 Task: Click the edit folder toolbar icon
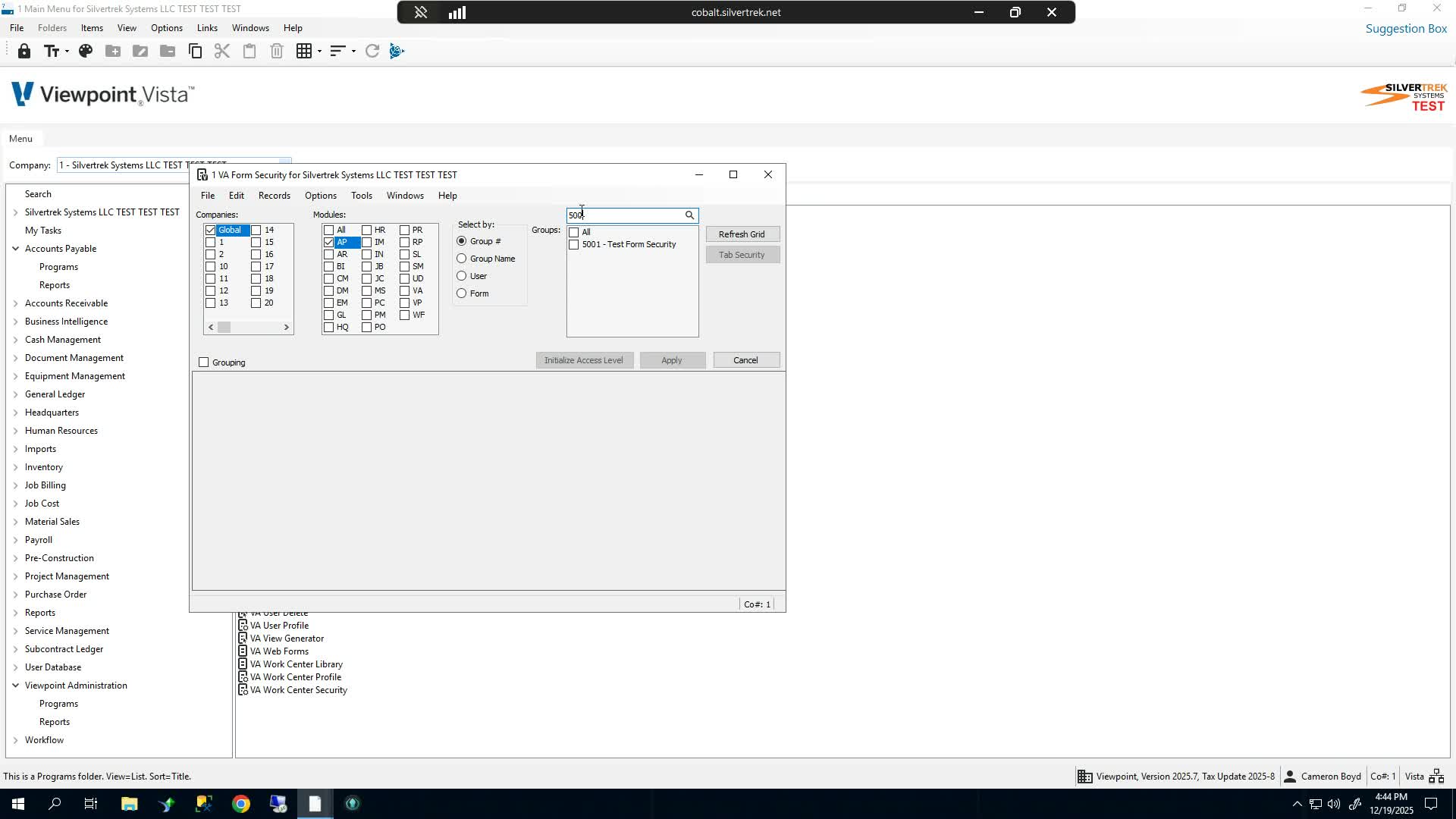140,51
